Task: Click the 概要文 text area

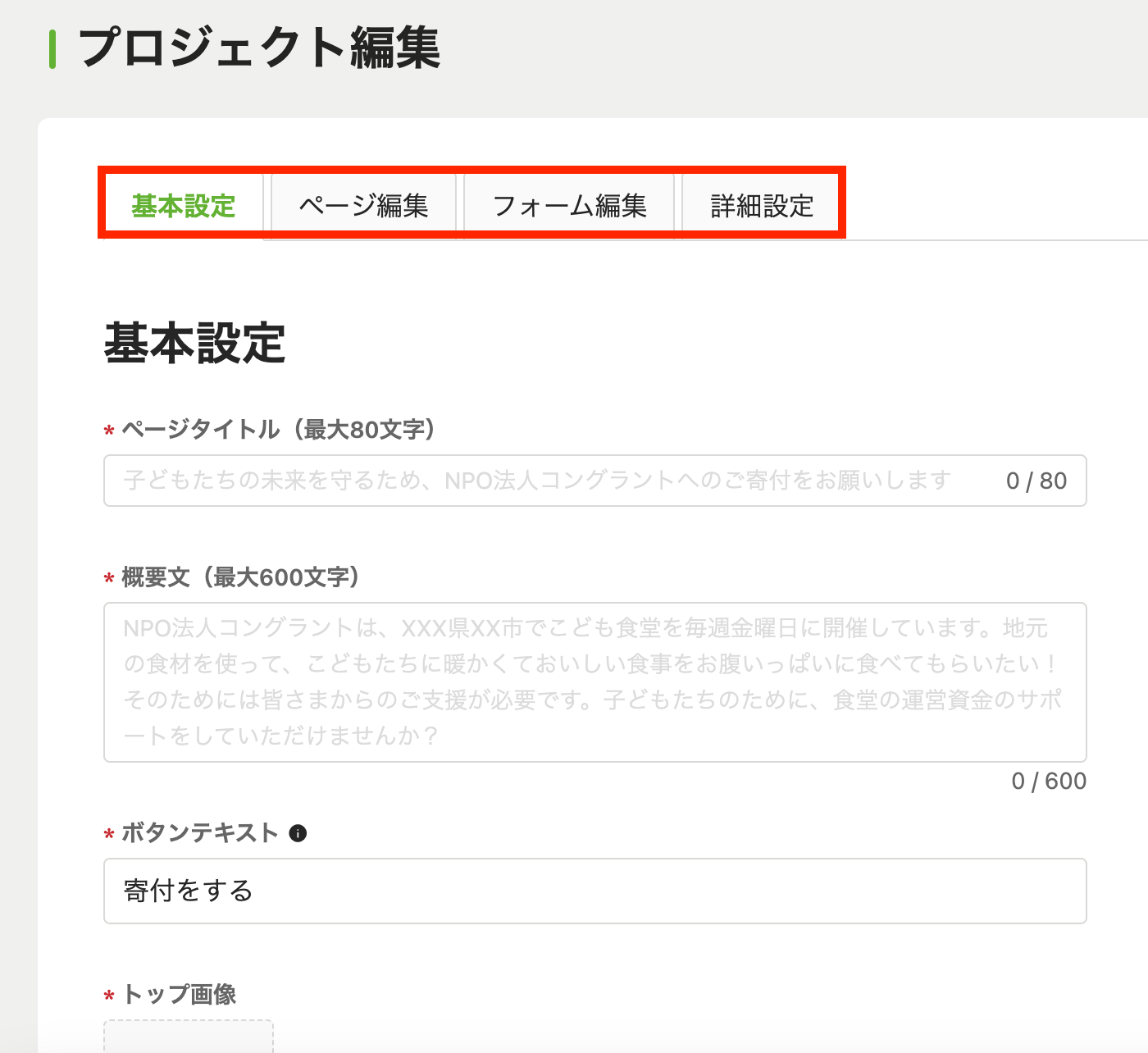Action: click(x=595, y=682)
